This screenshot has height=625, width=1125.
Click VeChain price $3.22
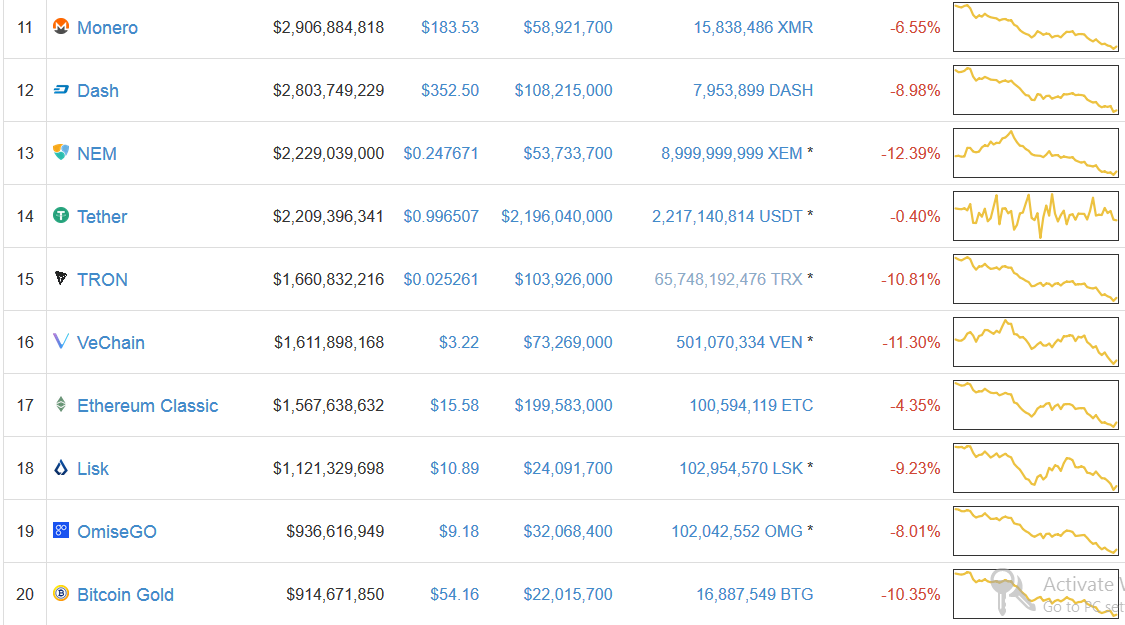pos(459,343)
